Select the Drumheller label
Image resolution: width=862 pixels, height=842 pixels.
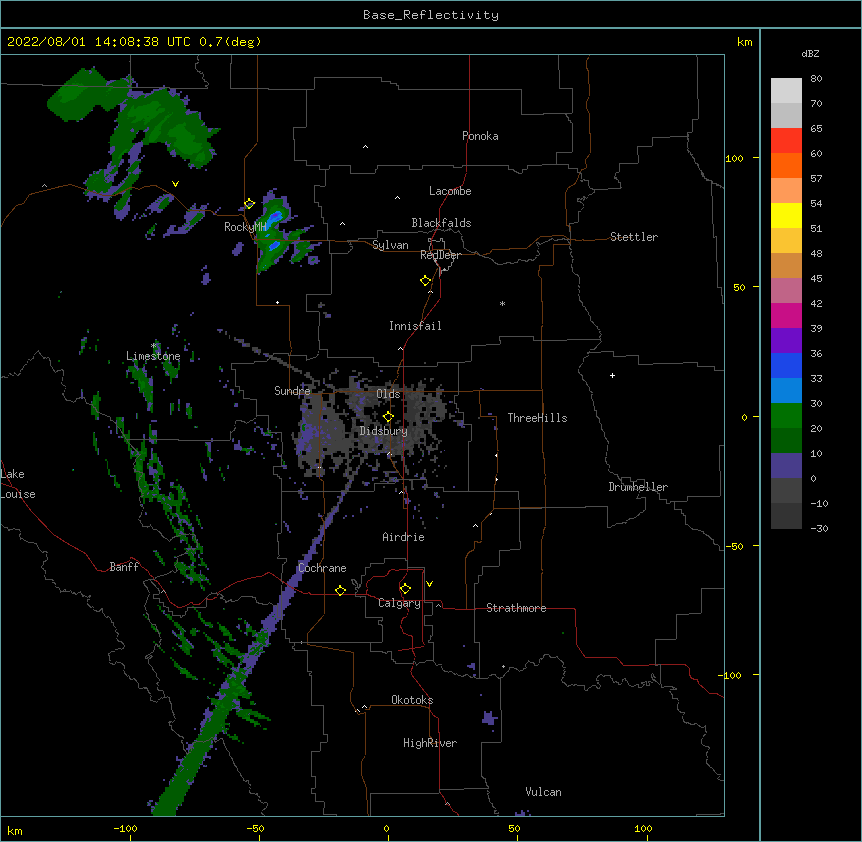tap(638, 487)
